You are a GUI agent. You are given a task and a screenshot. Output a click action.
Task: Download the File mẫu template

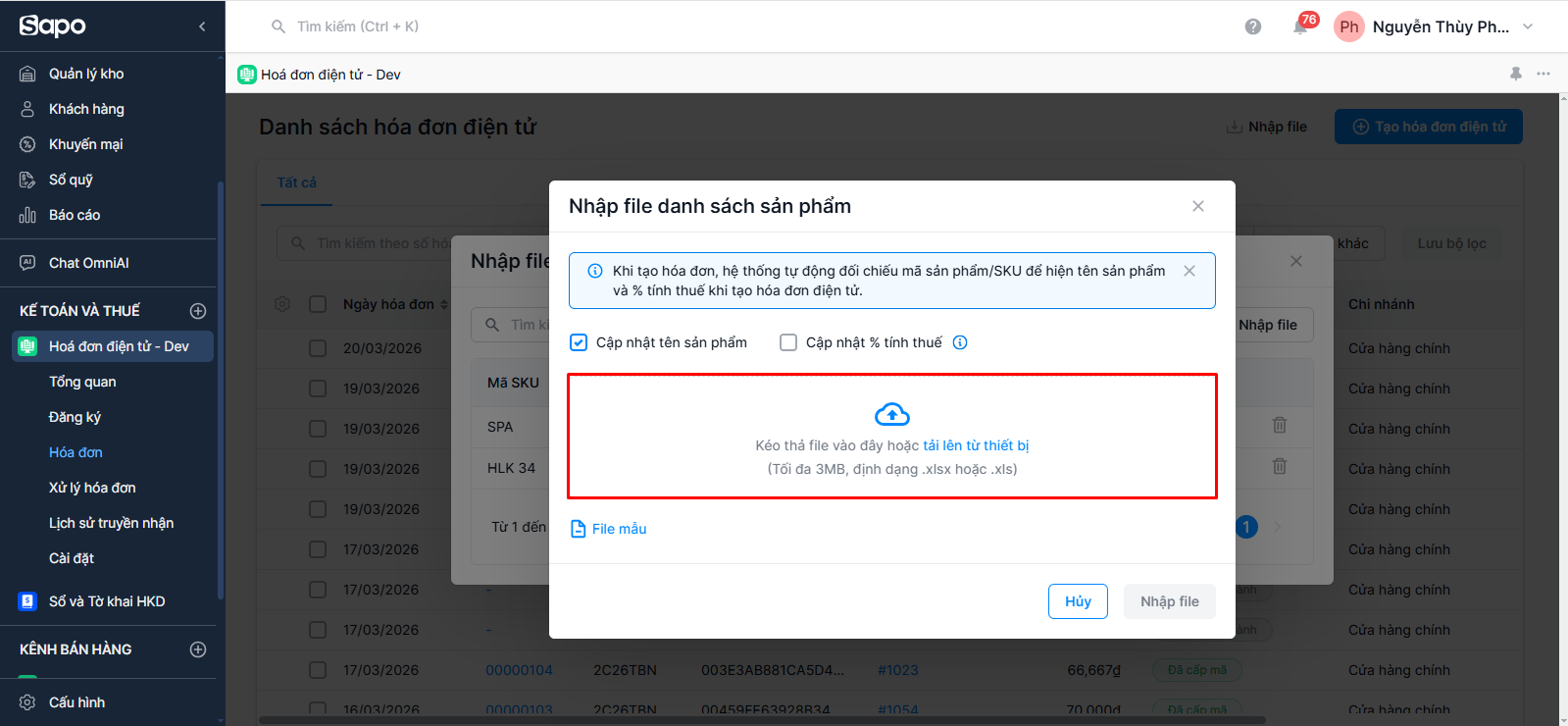[x=609, y=529]
